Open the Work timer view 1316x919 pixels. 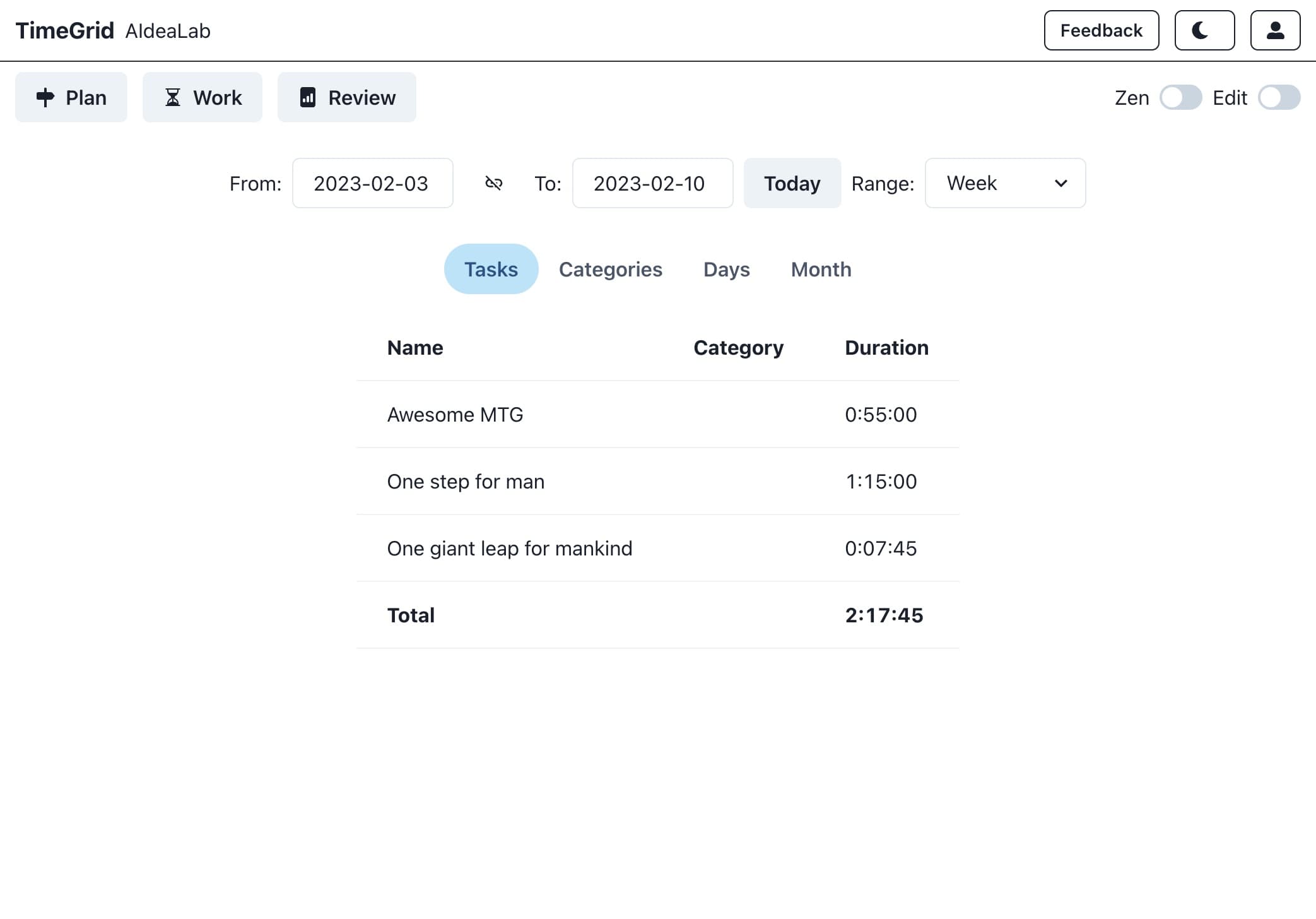[x=203, y=97]
